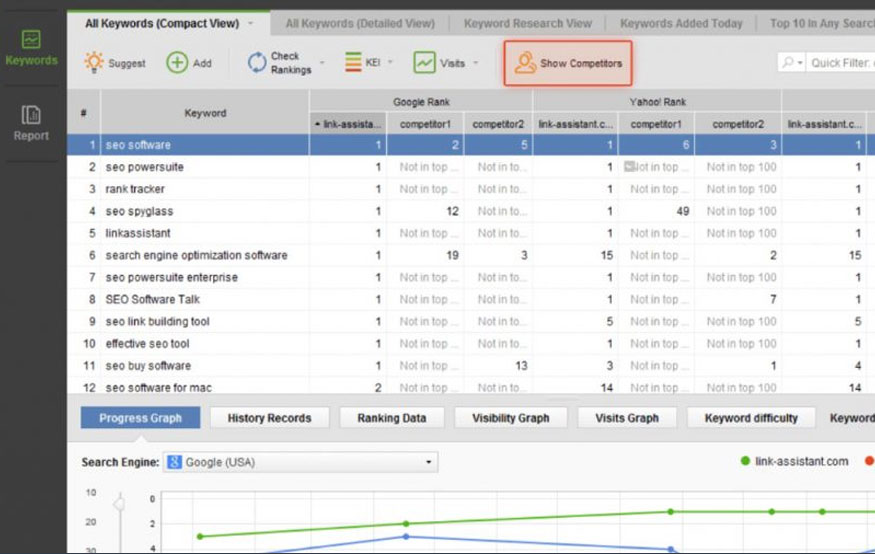Open the Report sidebar section

coord(31,123)
